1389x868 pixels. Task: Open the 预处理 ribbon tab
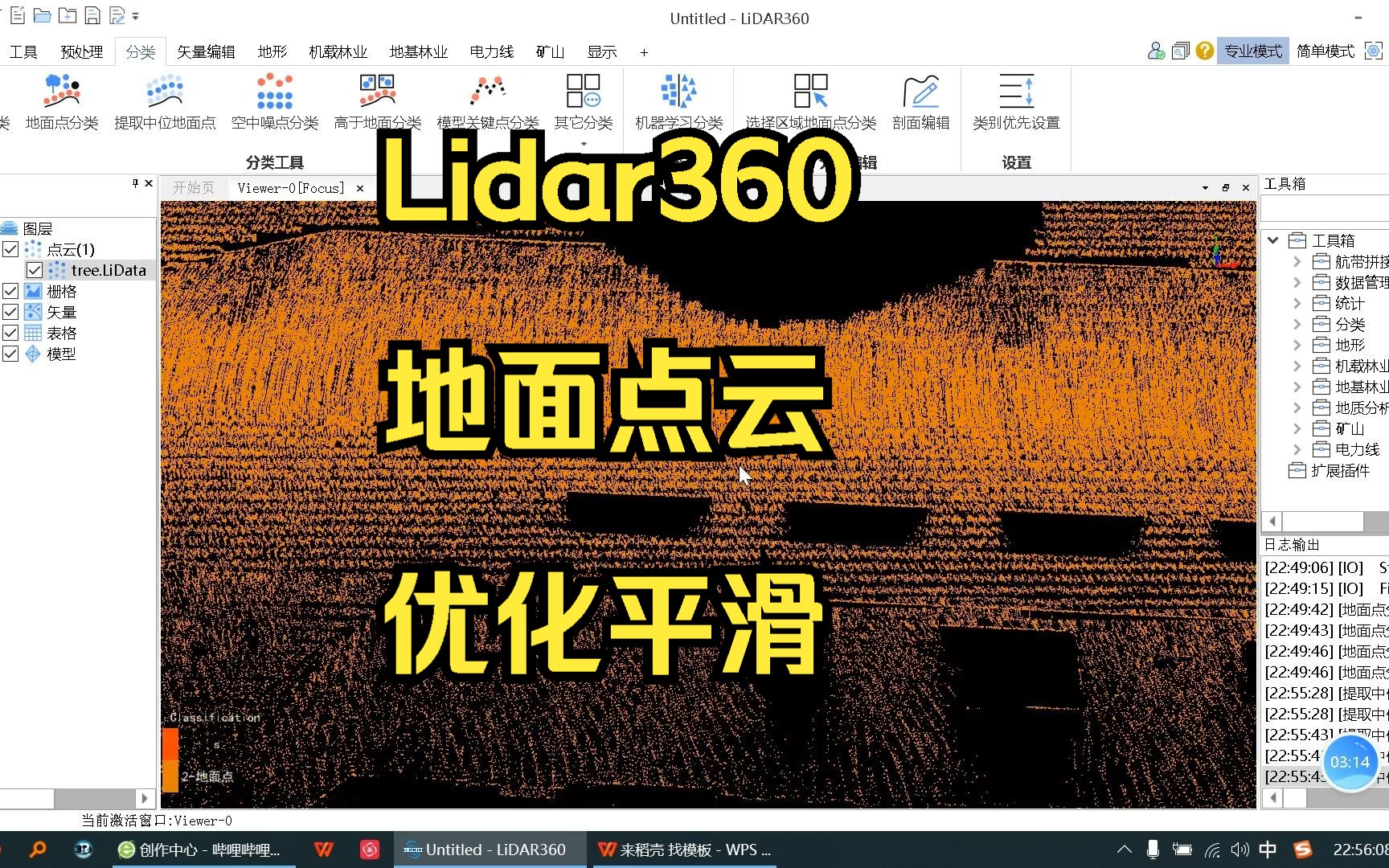[82, 52]
